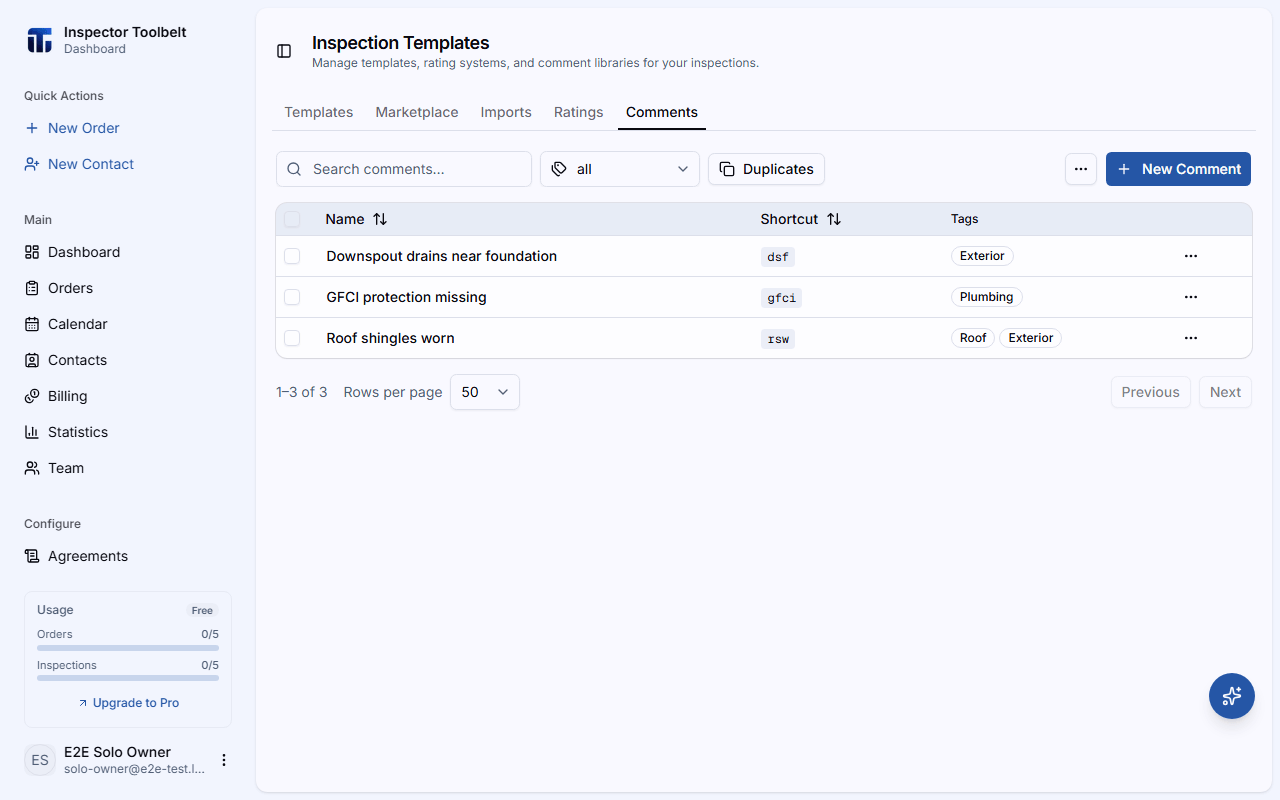Image resolution: width=1280 pixels, height=800 pixels.
Task: Click the Billing icon in sidebar
Action: point(32,396)
